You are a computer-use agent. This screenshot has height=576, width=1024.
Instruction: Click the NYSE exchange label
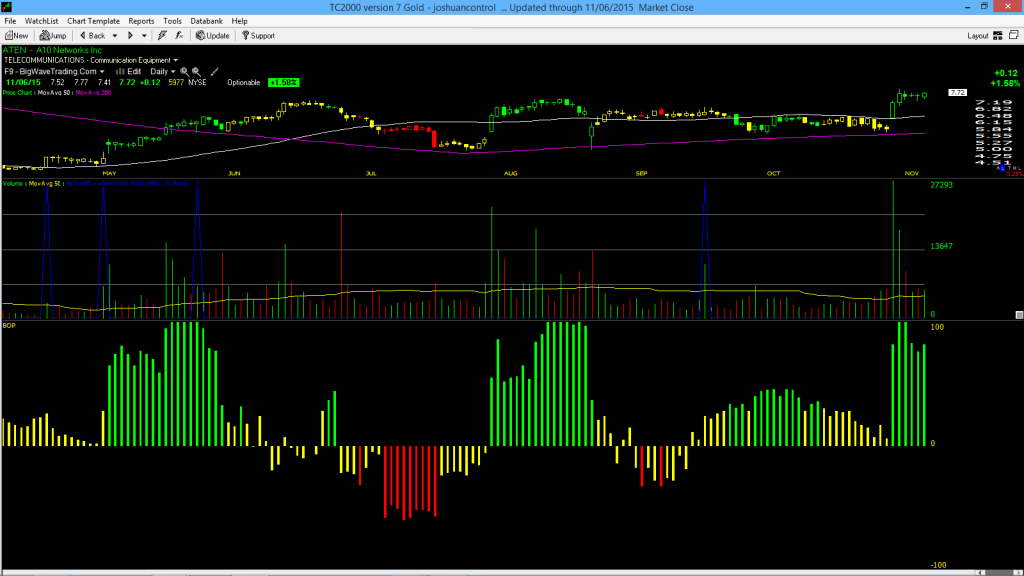click(197, 82)
